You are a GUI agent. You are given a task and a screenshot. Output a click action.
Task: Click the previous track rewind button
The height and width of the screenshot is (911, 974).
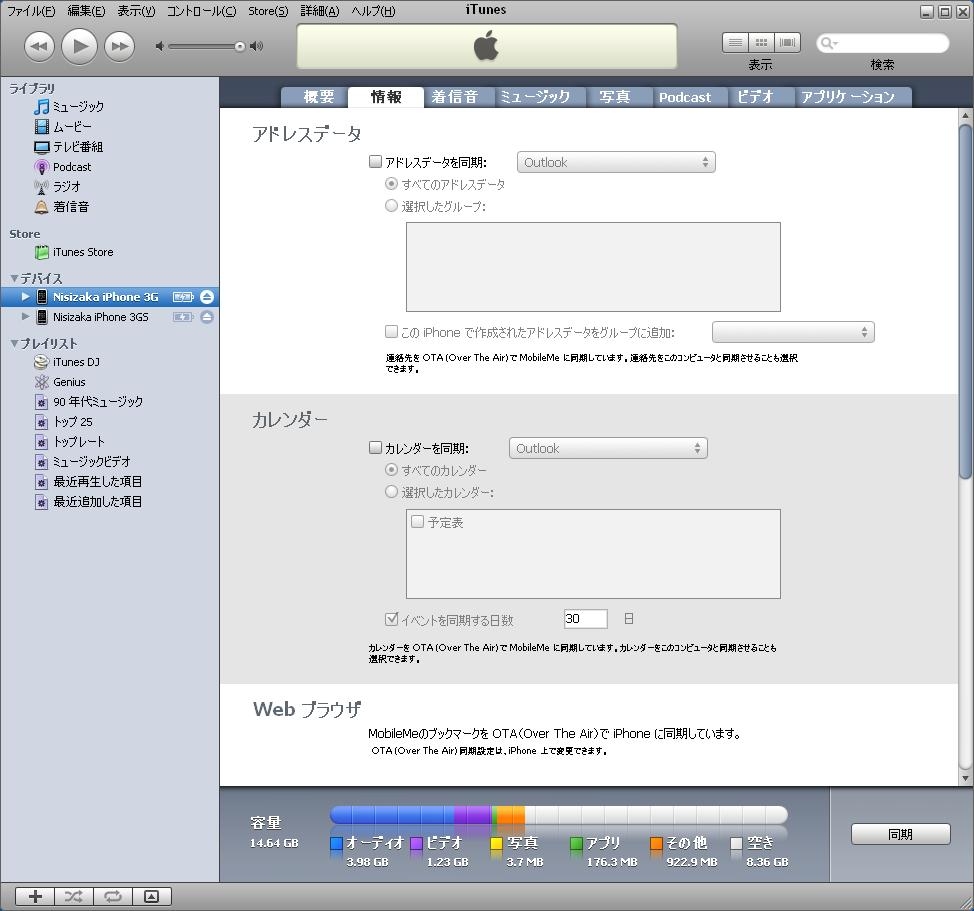click(39, 47)
